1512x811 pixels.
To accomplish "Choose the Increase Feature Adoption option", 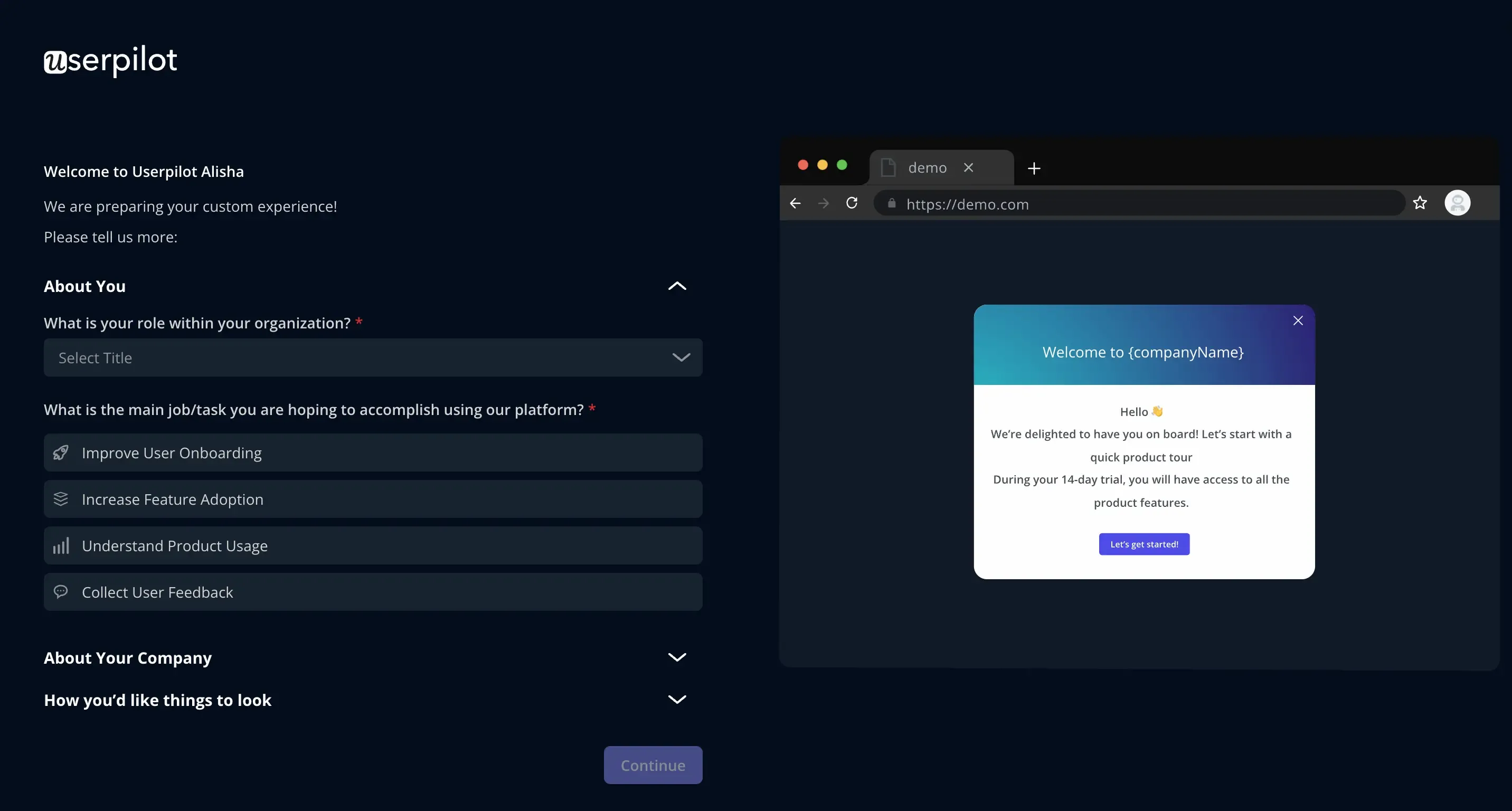I will pyautogui.click(x=373, y=499).
